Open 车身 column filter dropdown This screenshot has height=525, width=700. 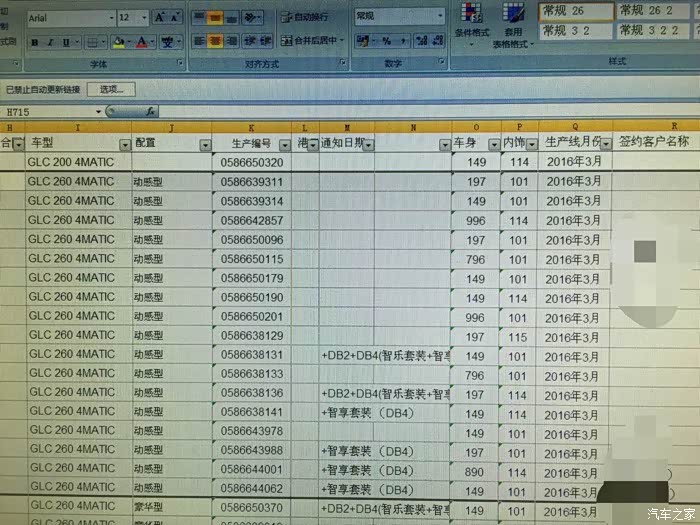pos(494,145)
